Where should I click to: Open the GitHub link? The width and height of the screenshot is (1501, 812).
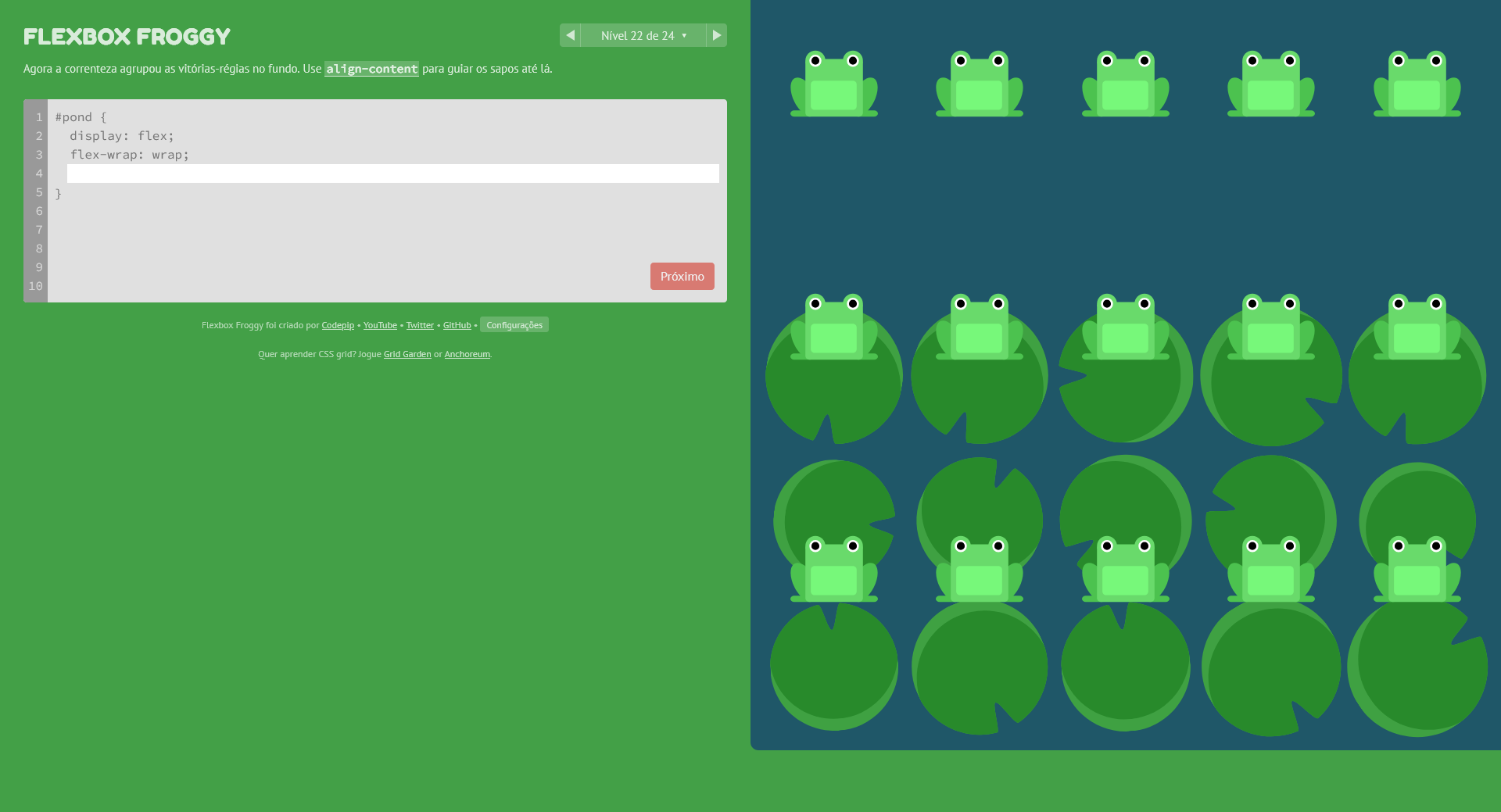(x=457, y=325)
